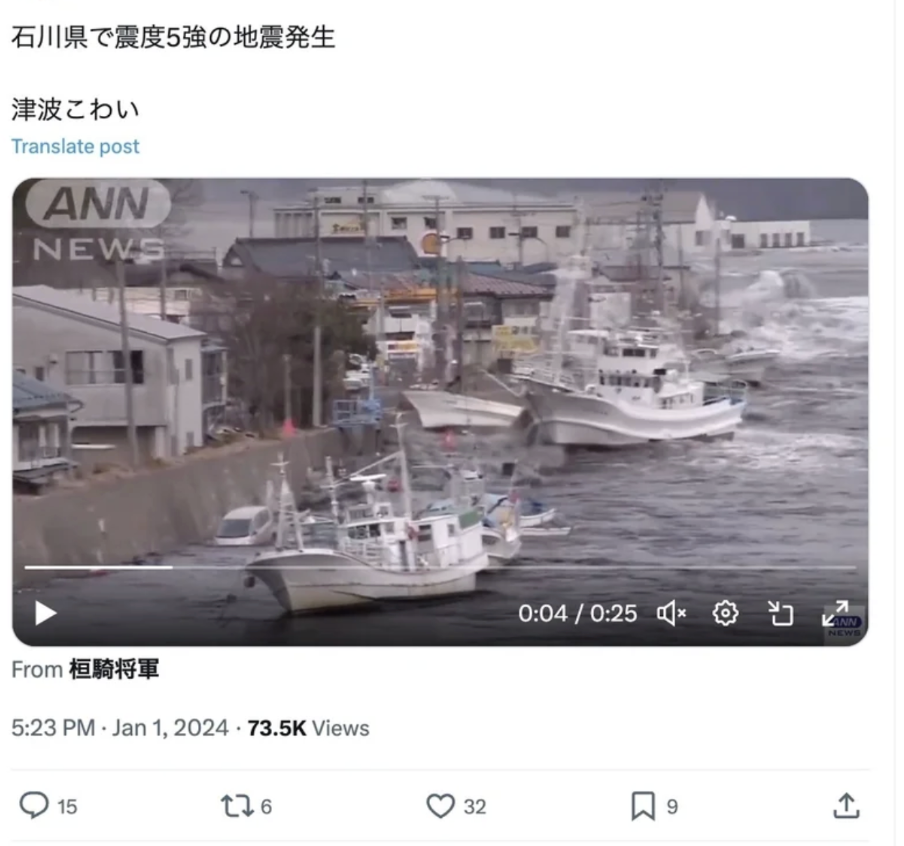
Task: Share the post via upload icon
Action: coord(846,806)
